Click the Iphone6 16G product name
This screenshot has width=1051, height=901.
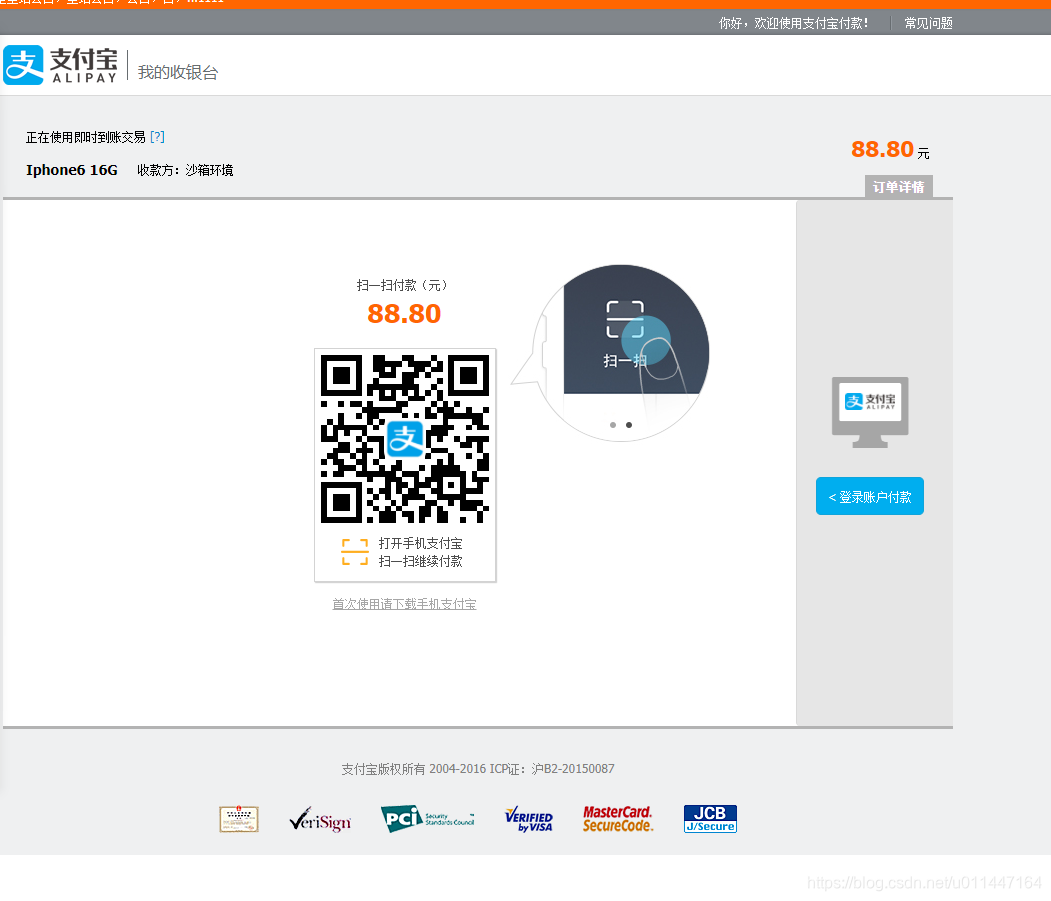click(x=72, y=170)
